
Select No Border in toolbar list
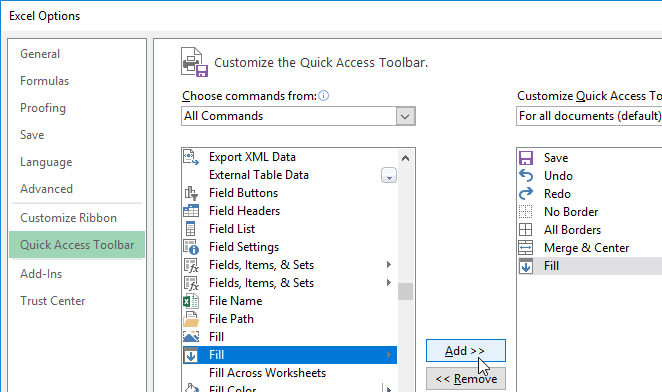click(x=590, y=212)
